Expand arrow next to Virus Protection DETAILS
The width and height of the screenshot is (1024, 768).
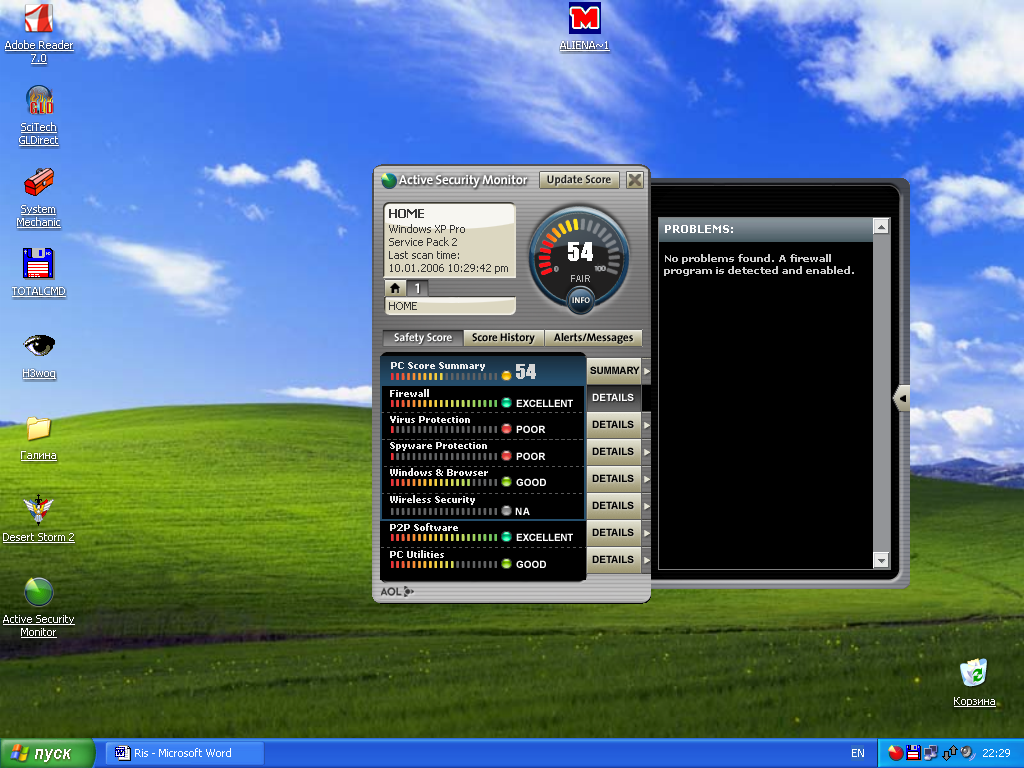pyautogui.click(x=647, y=425)
